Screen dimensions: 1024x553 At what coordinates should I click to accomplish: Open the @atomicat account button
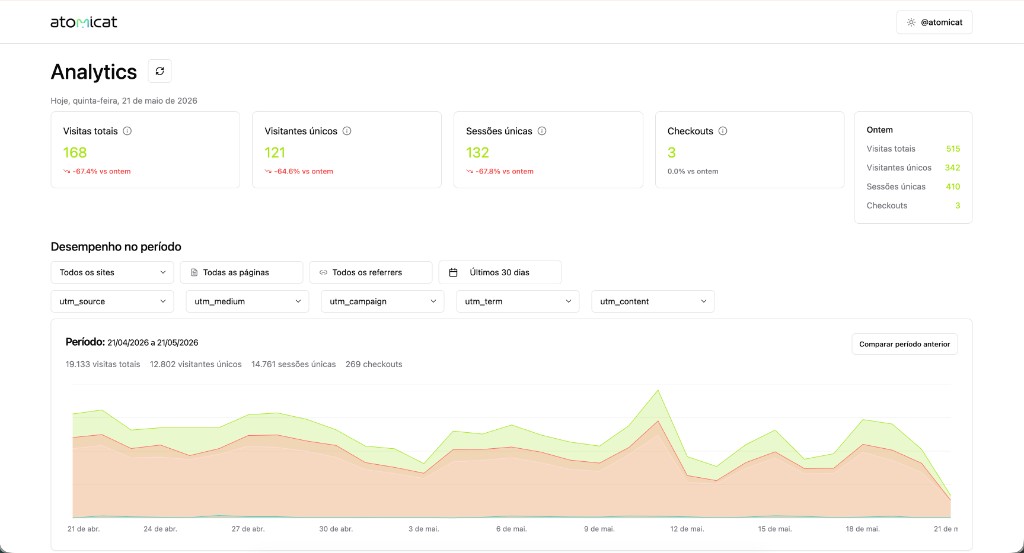(934, 22)
